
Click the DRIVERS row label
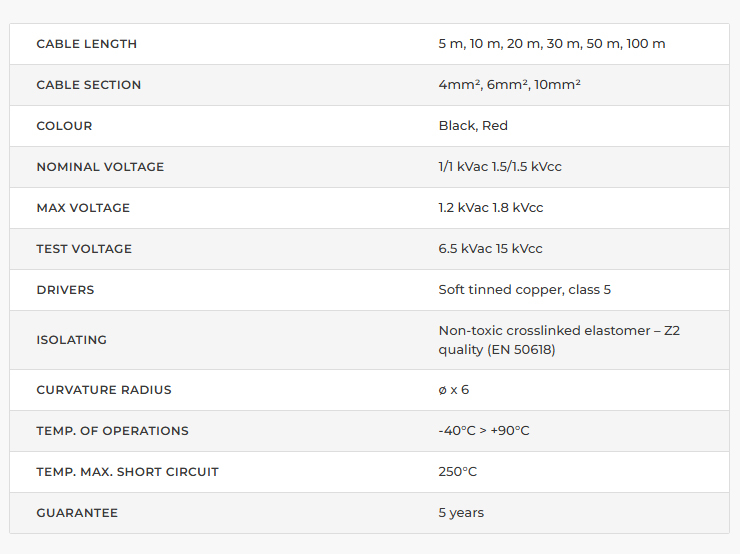(65, 290)
